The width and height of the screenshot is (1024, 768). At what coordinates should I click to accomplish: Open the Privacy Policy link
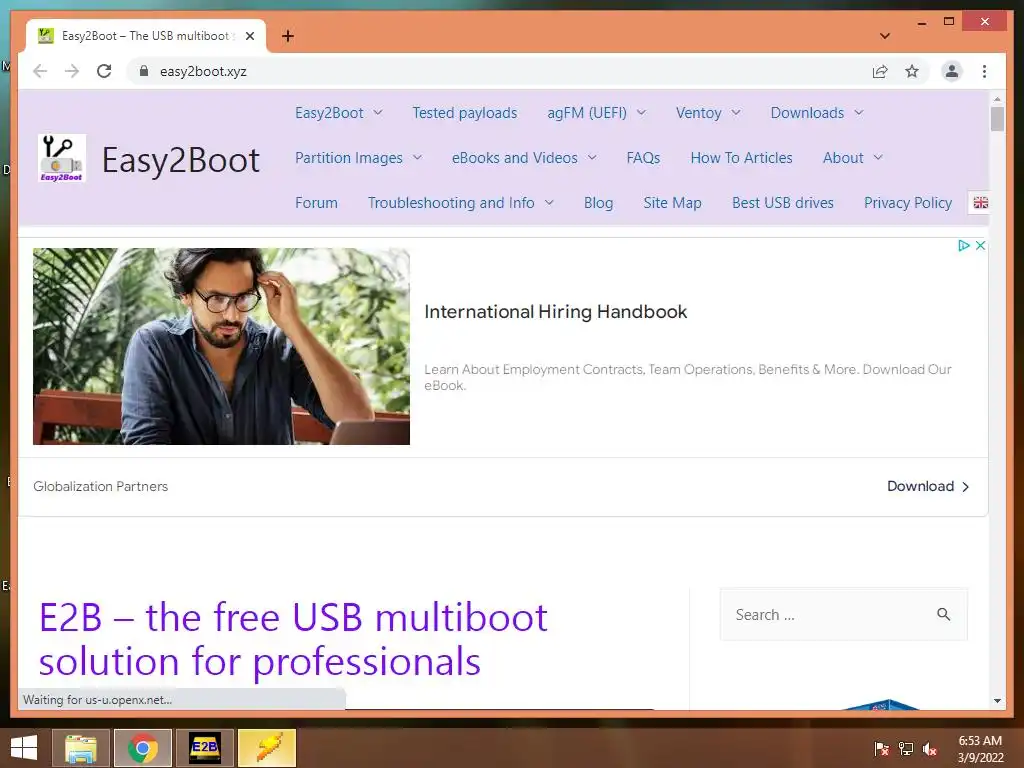pos(908,203)
